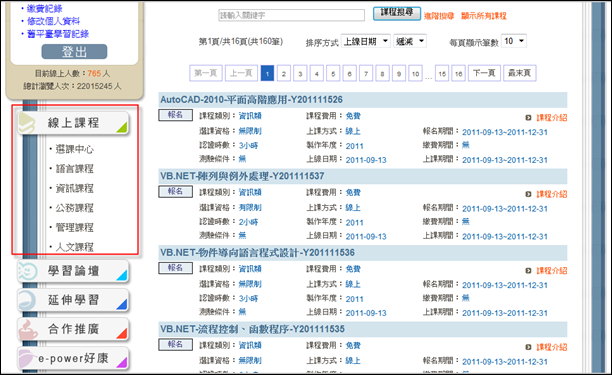Viewport: 612px width, 375px height.
Task: Open the 上線日期 sort-by dropdown
Action: pyautogui.click(x=366, y=41)
